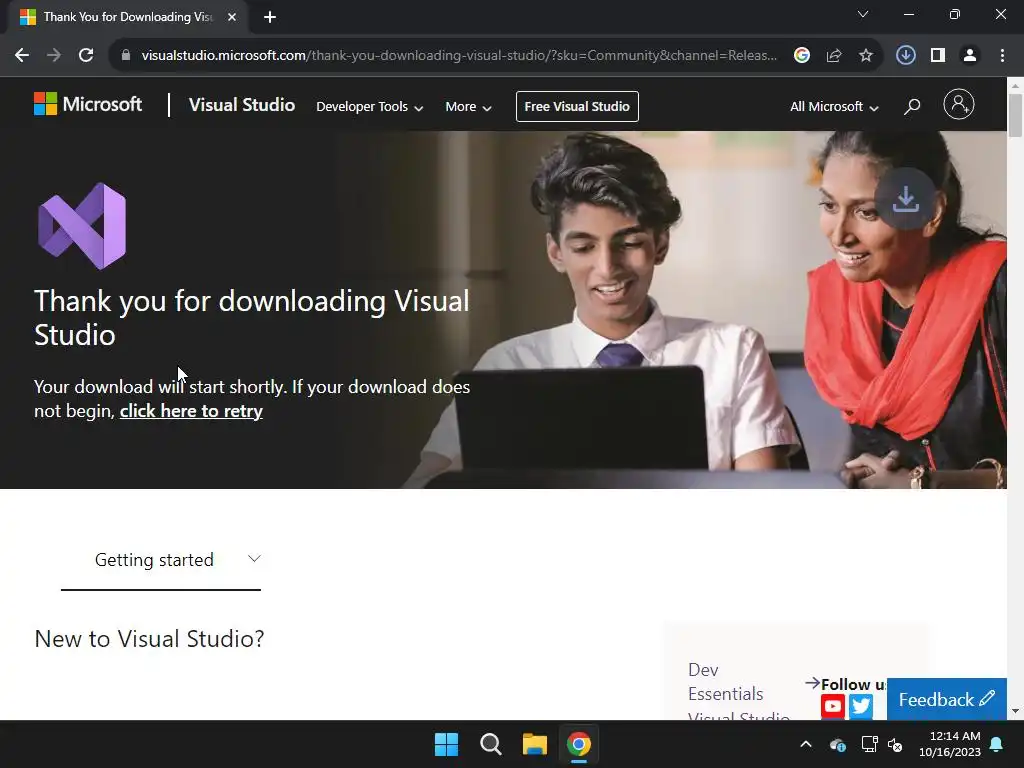Screen dimensions: 1024x768
Task: Click the scrollbar up arrow
Action: (x=1015, y=85)
